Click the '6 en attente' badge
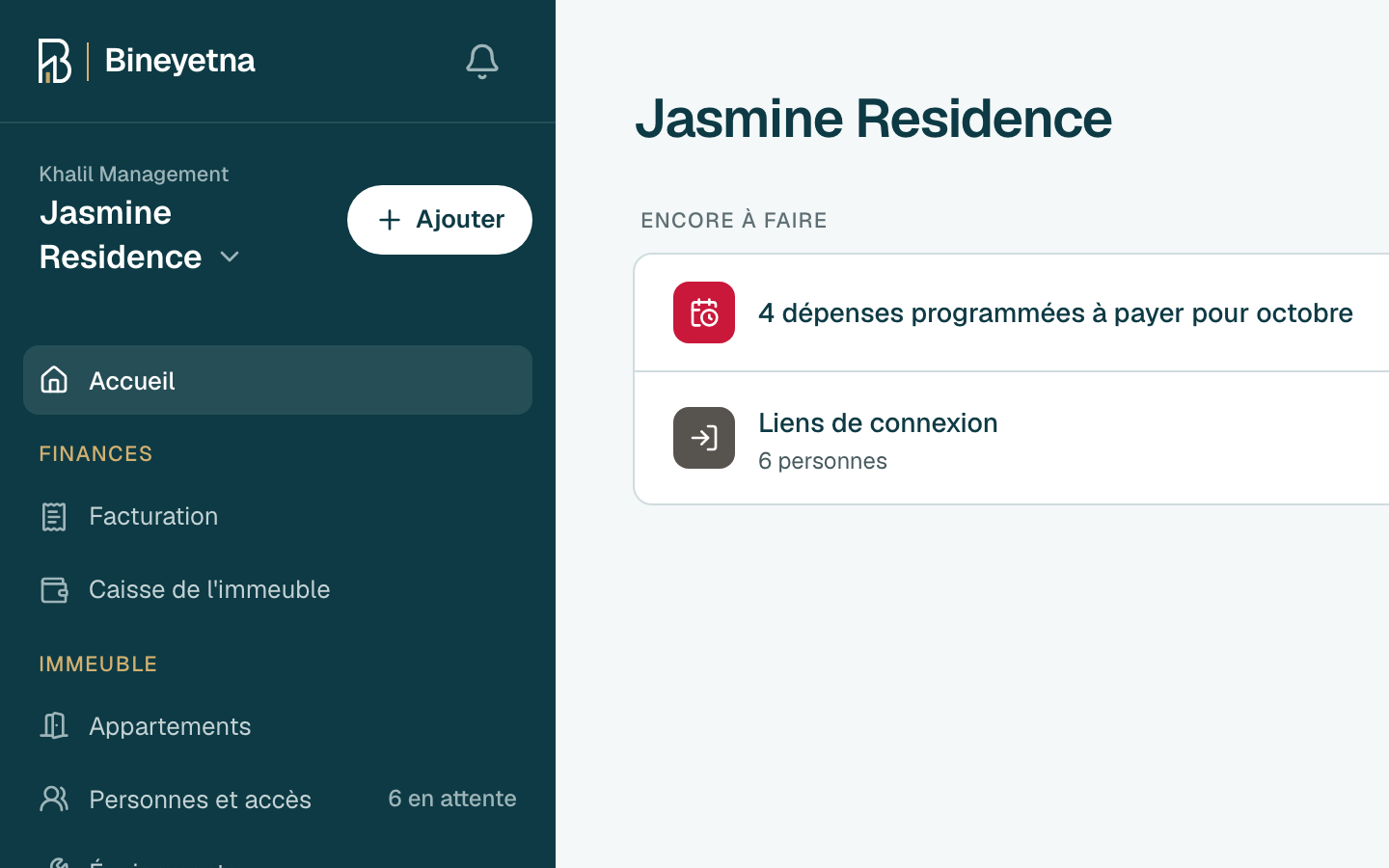 tap(452, 799)
